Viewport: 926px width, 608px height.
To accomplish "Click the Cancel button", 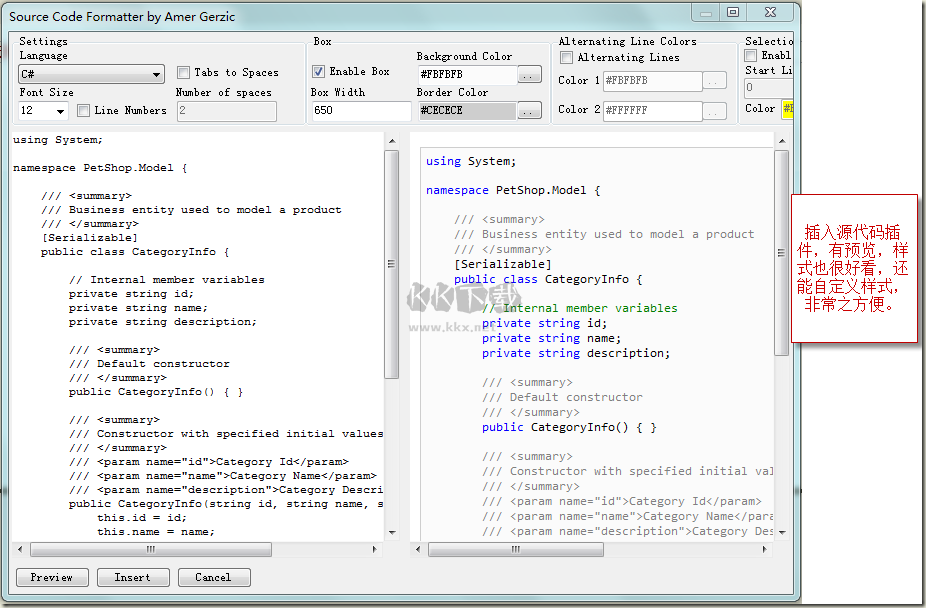I will click(214, 577).
